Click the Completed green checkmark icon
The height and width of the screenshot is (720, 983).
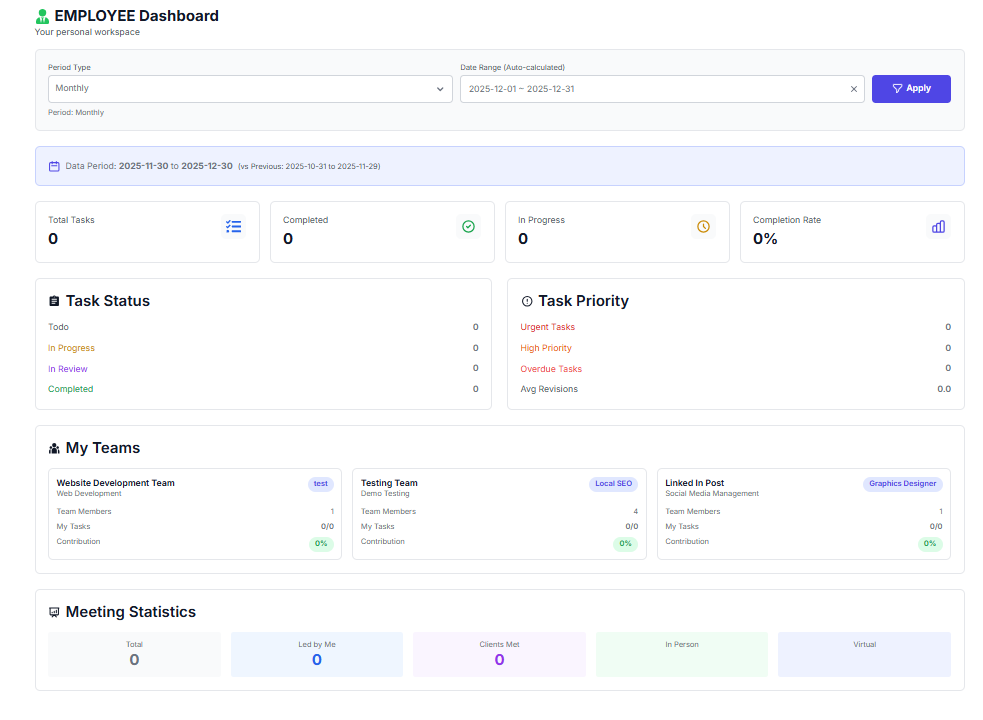(x=468, y=227)
